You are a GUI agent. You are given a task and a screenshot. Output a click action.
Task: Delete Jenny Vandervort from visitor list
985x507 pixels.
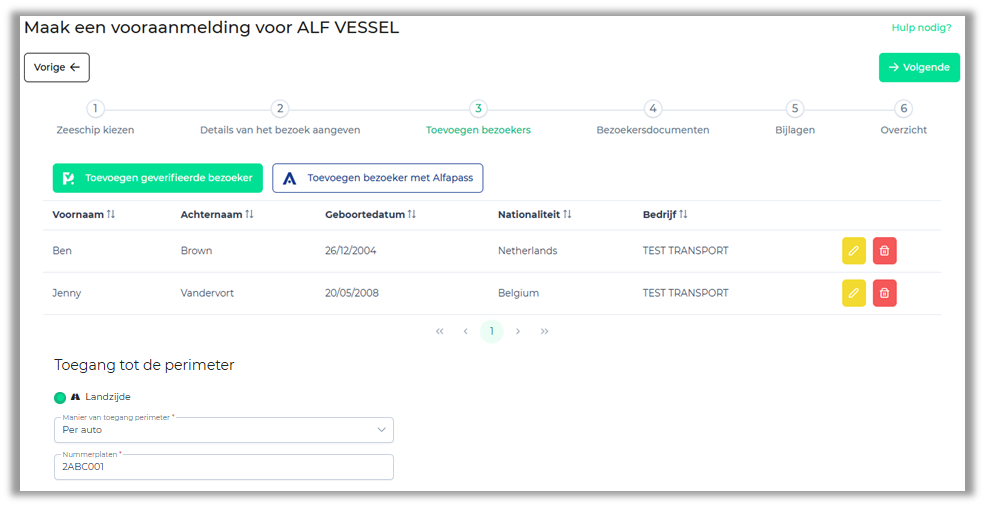[884, 293]
